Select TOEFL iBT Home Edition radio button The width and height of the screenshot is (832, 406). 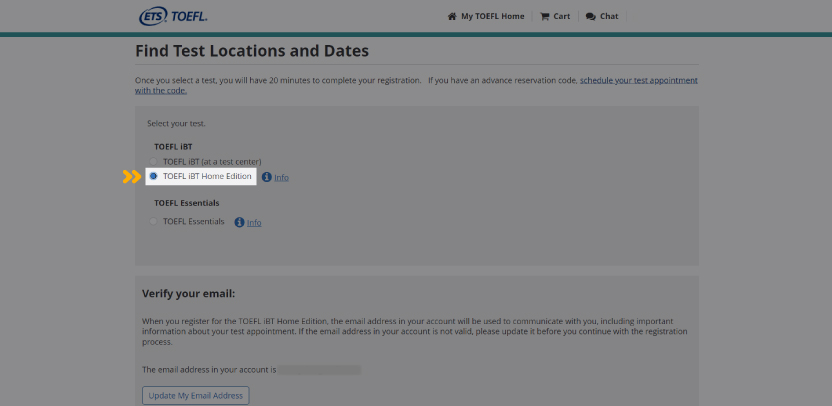click(153, 176)
